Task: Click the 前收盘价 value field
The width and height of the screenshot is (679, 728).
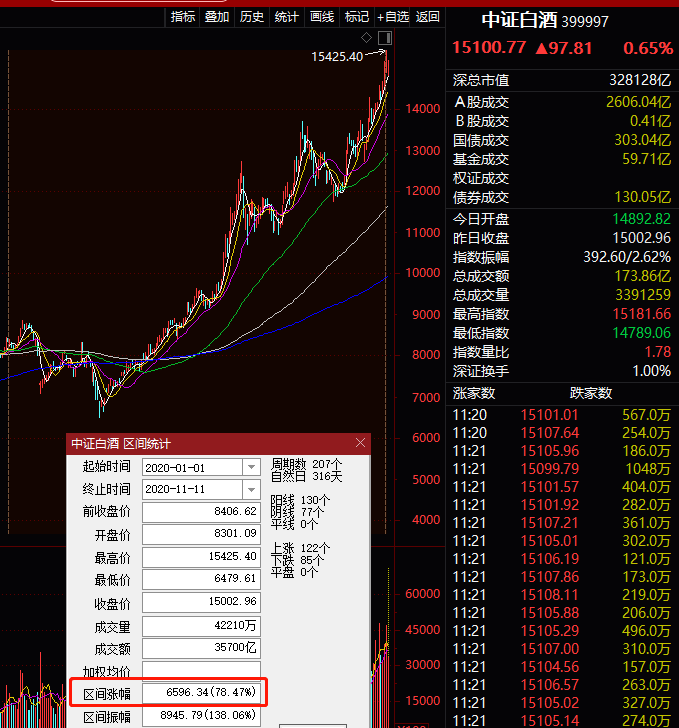Action: point(201,512)
